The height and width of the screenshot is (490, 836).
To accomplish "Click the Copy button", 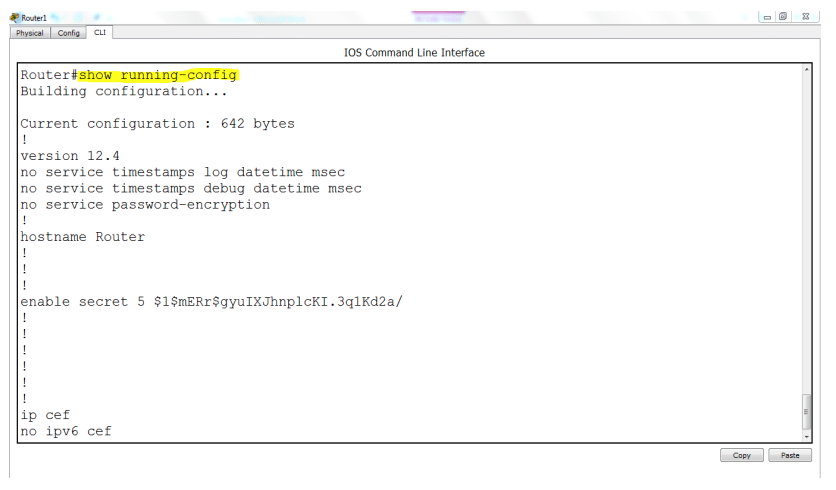I will click(741, 455).
